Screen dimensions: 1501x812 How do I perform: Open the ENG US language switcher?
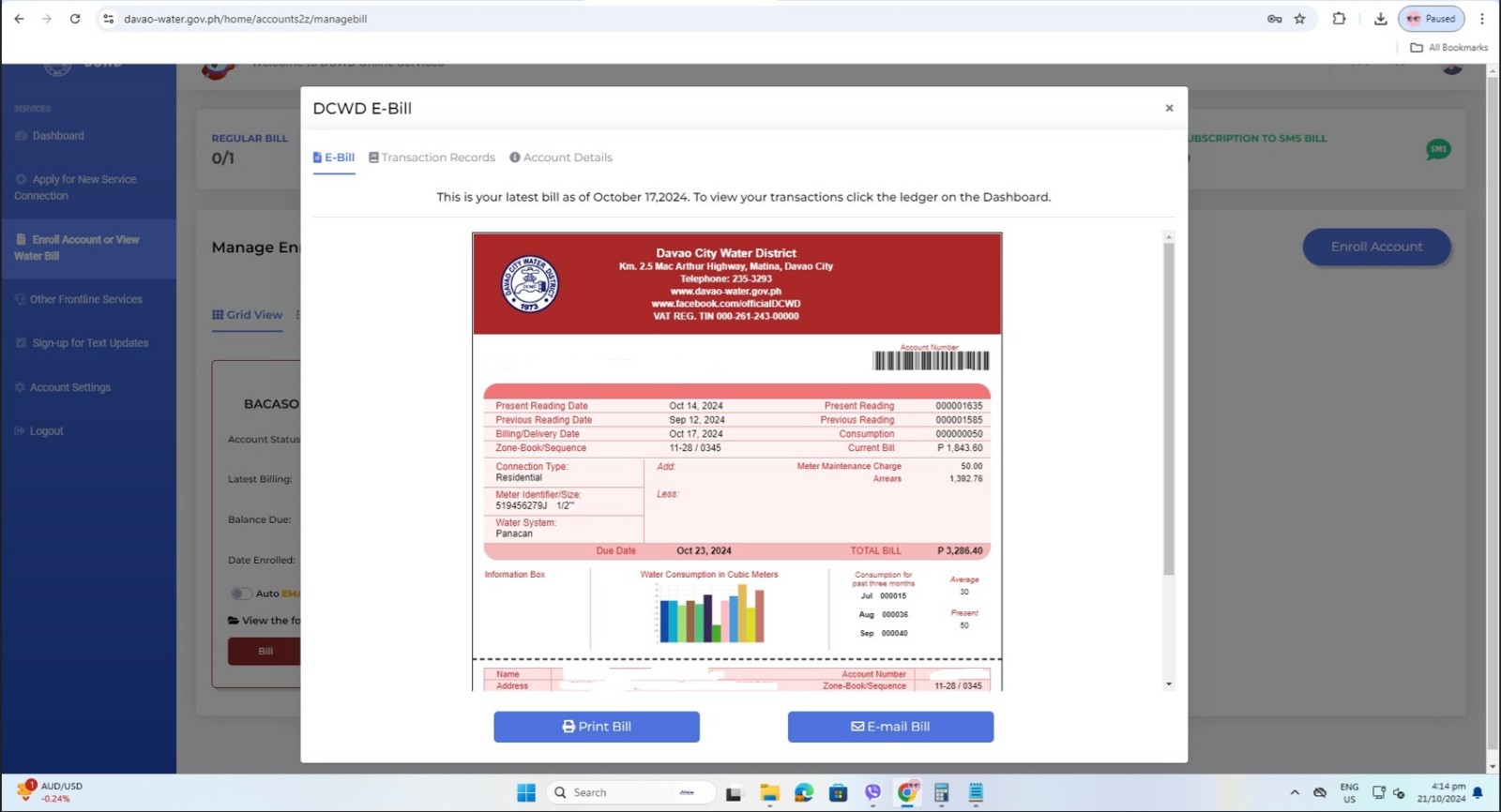(x=1349, y=793)
